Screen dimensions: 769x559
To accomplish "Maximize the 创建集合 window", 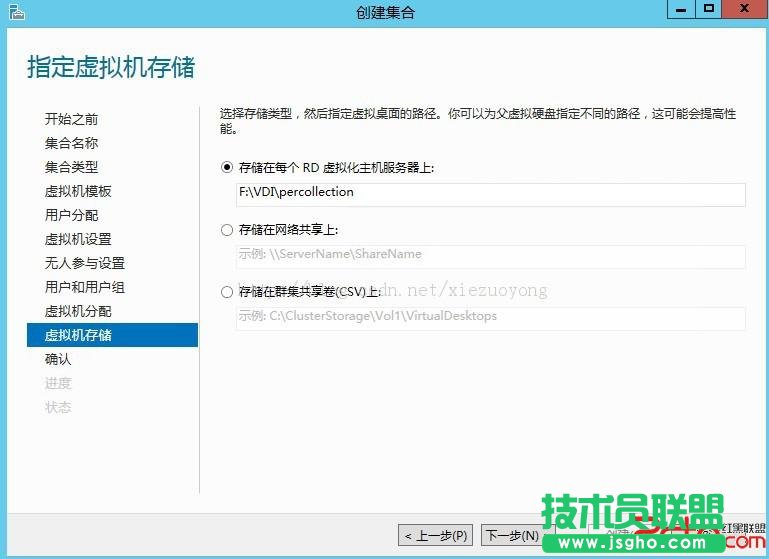I will click(x=709, y=9).
